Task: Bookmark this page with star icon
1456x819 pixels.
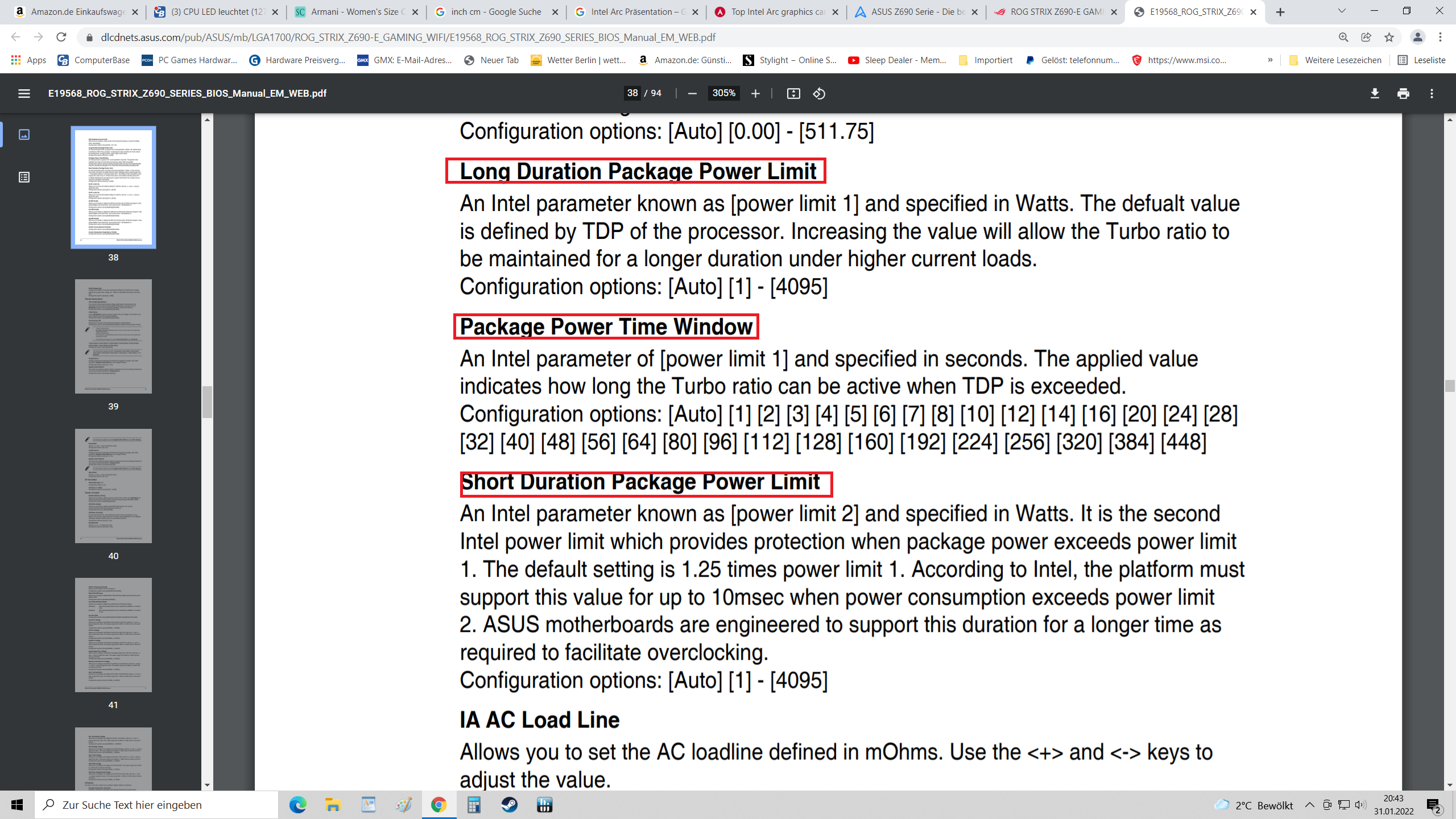Action: tap(1389, 37)
